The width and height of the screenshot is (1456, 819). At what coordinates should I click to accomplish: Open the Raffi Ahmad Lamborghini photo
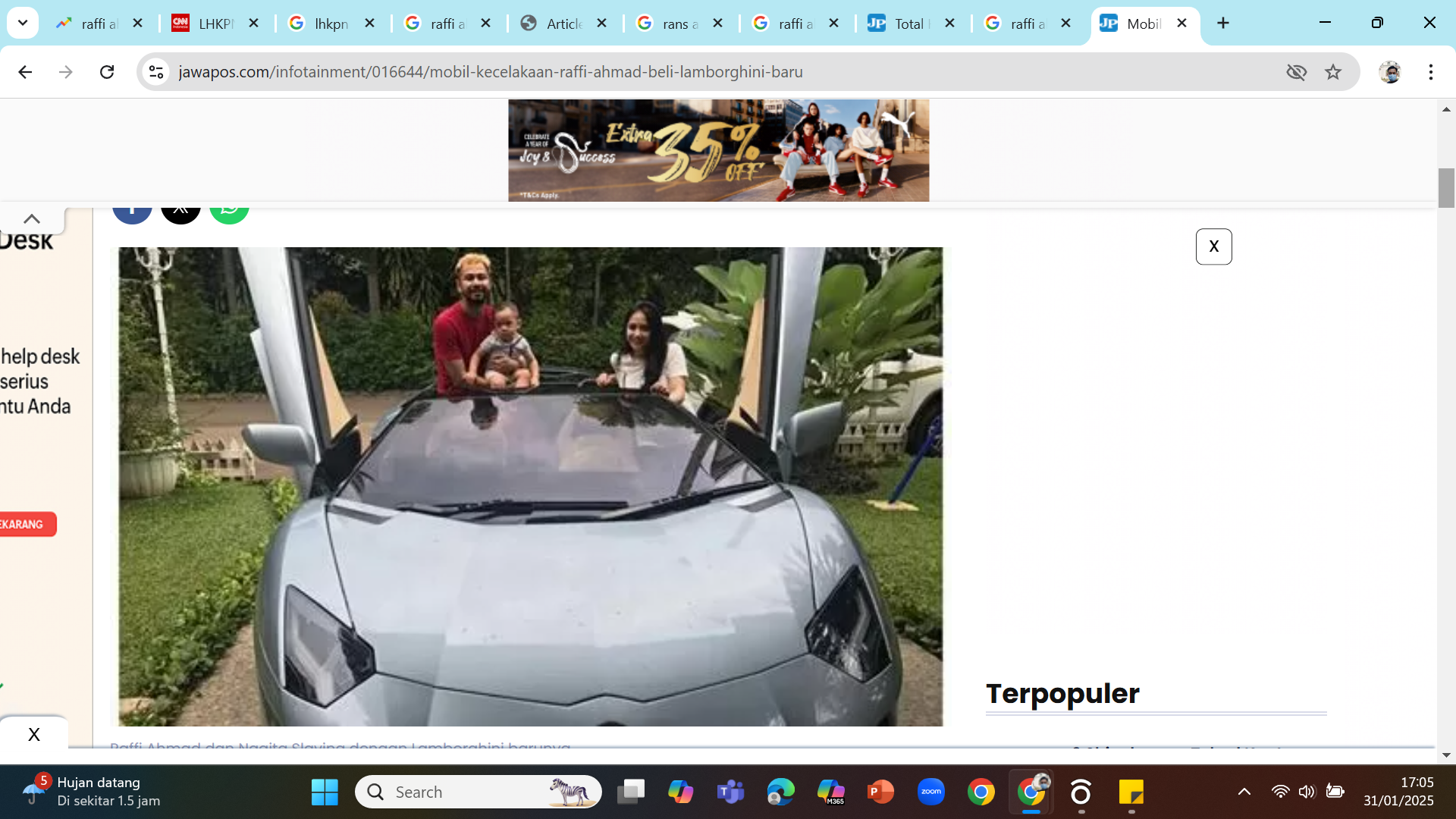[531, 487]
